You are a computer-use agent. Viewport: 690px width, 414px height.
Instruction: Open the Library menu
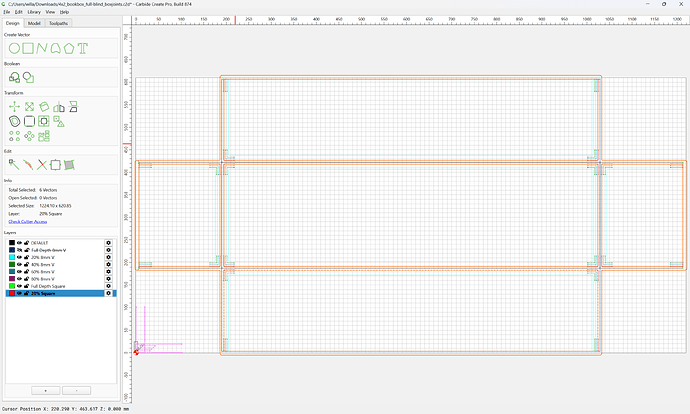coord(34,12)
